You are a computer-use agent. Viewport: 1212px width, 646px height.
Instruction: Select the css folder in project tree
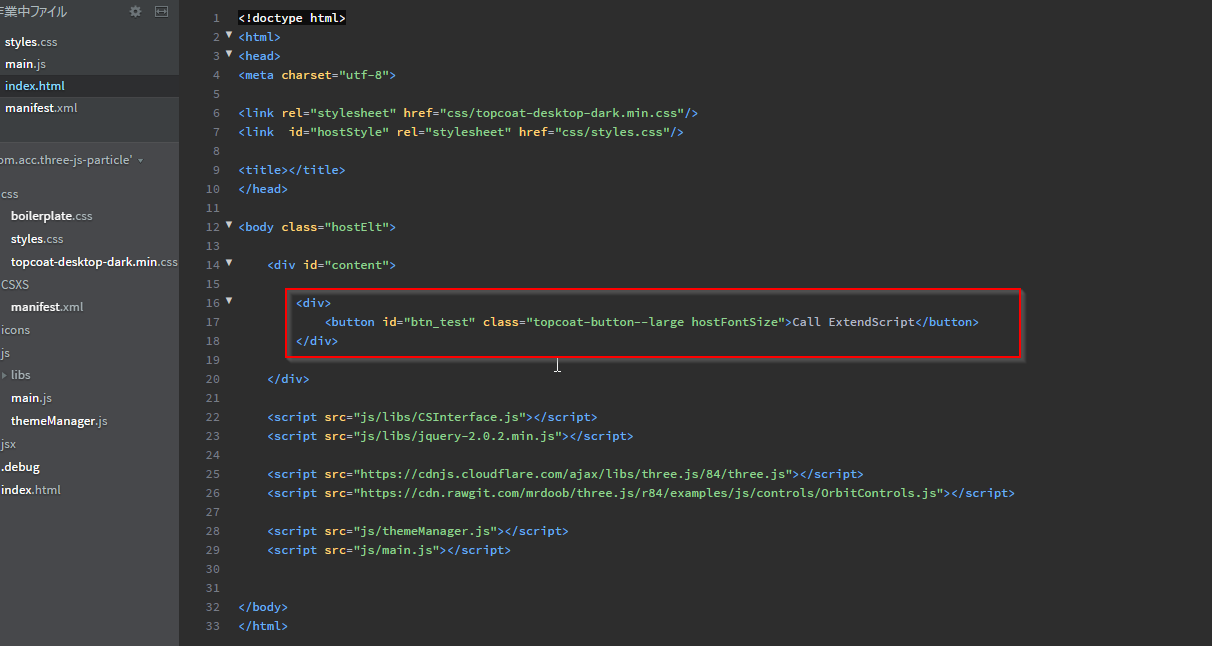tap(10, 194)
